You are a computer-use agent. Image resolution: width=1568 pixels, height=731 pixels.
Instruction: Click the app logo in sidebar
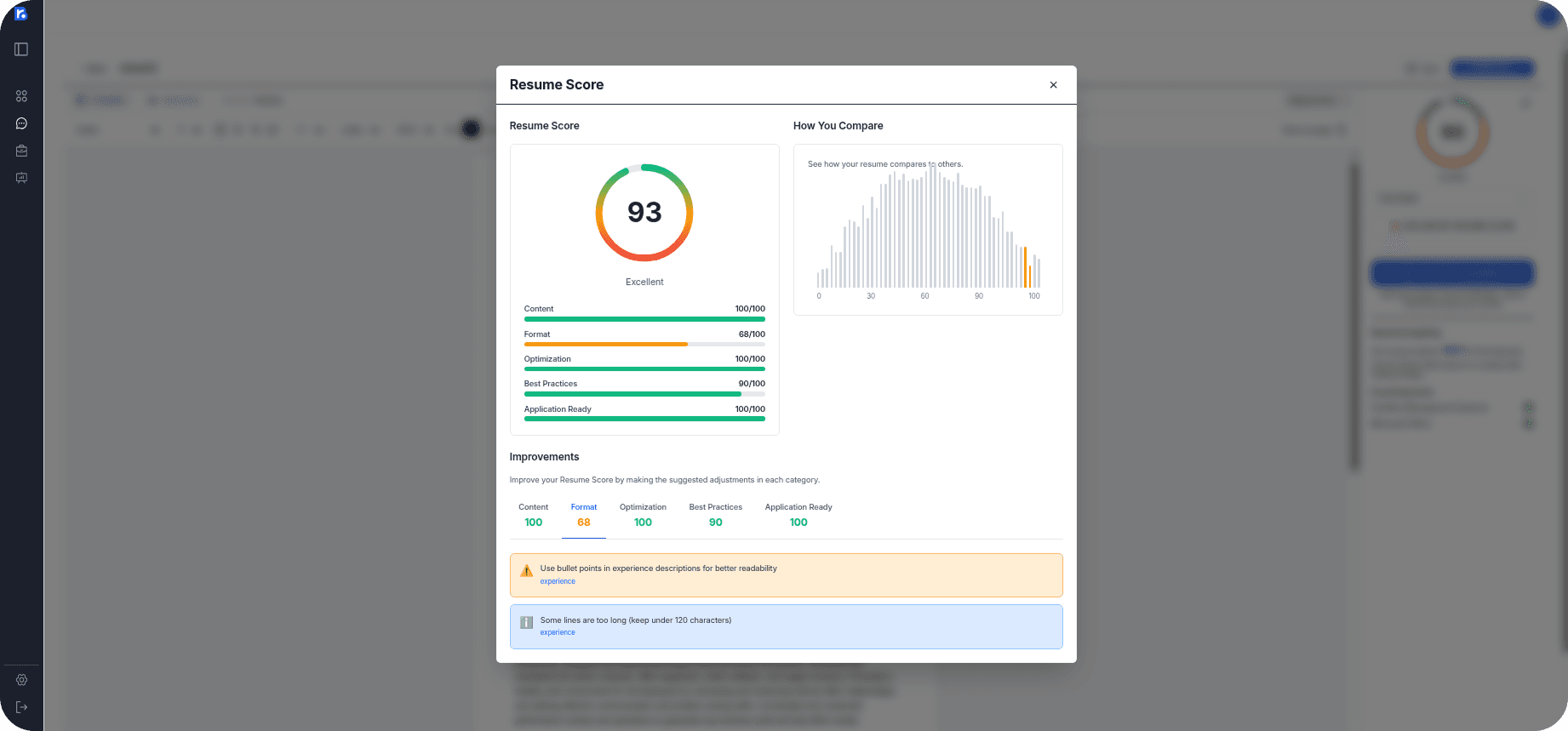pos(21,13)
